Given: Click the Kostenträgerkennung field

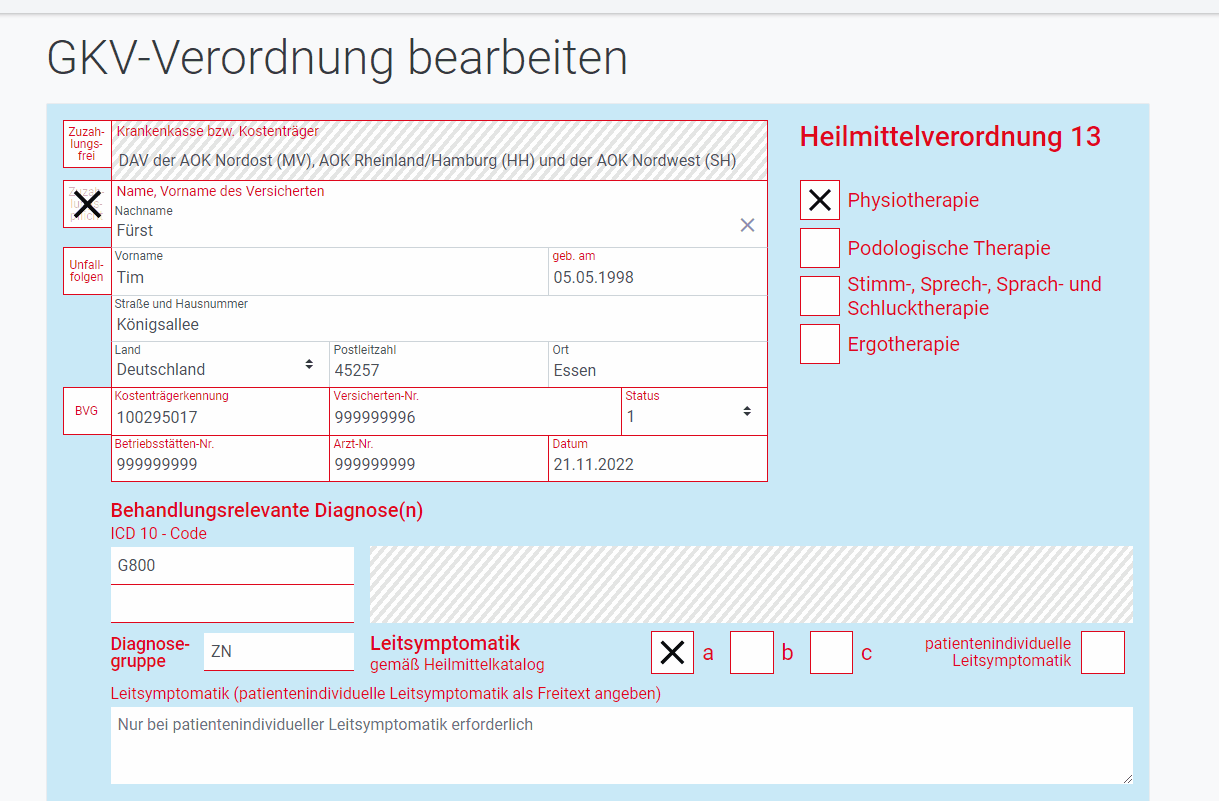Looking at the screenshot, I should click(x=220, y=411).
